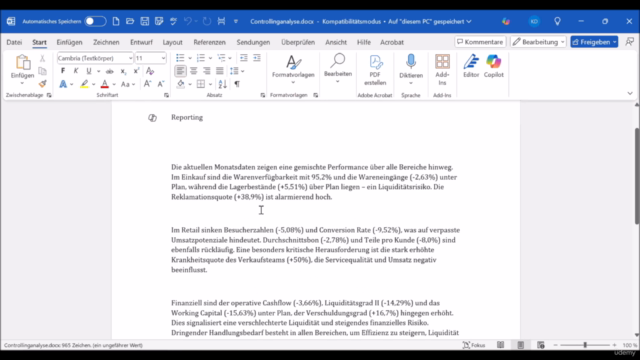This screenshot has height=360, width=640.
Task: Click the format painter brush icon
Action: click(x=42, y=84)
